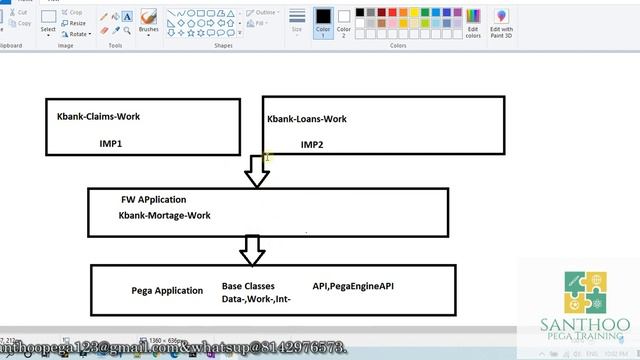This screenshot has width=640, height=360.
Task: Pick the black color swatch
Action: click(360, 13)
